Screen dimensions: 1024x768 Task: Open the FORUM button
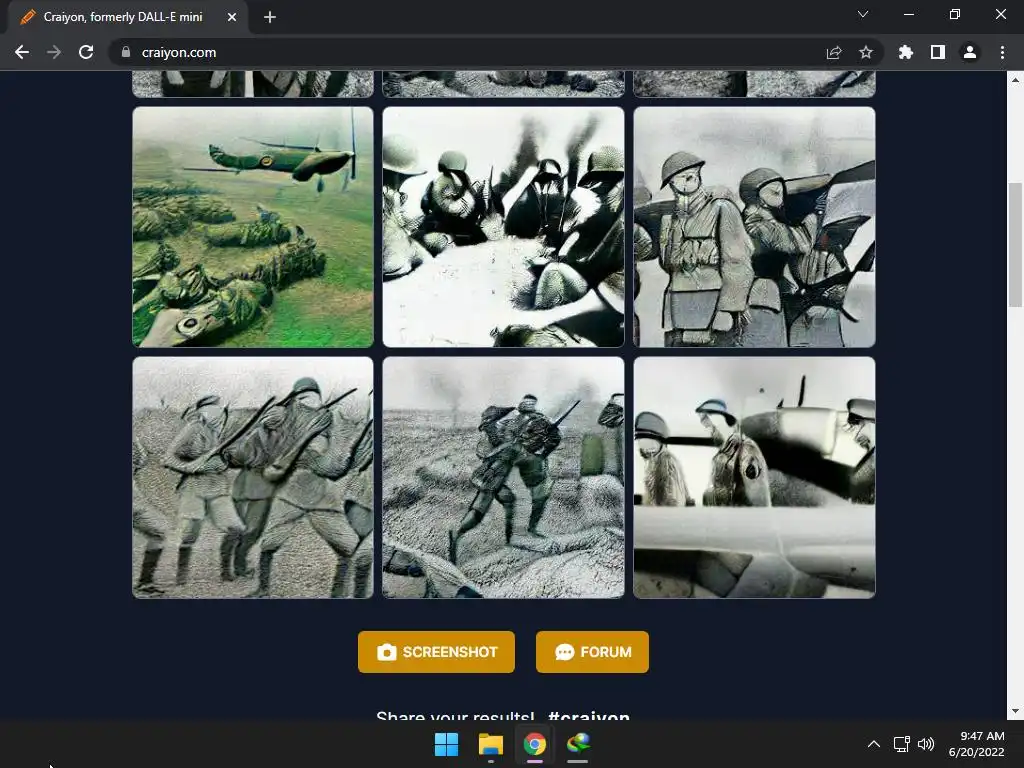(592, 652)
